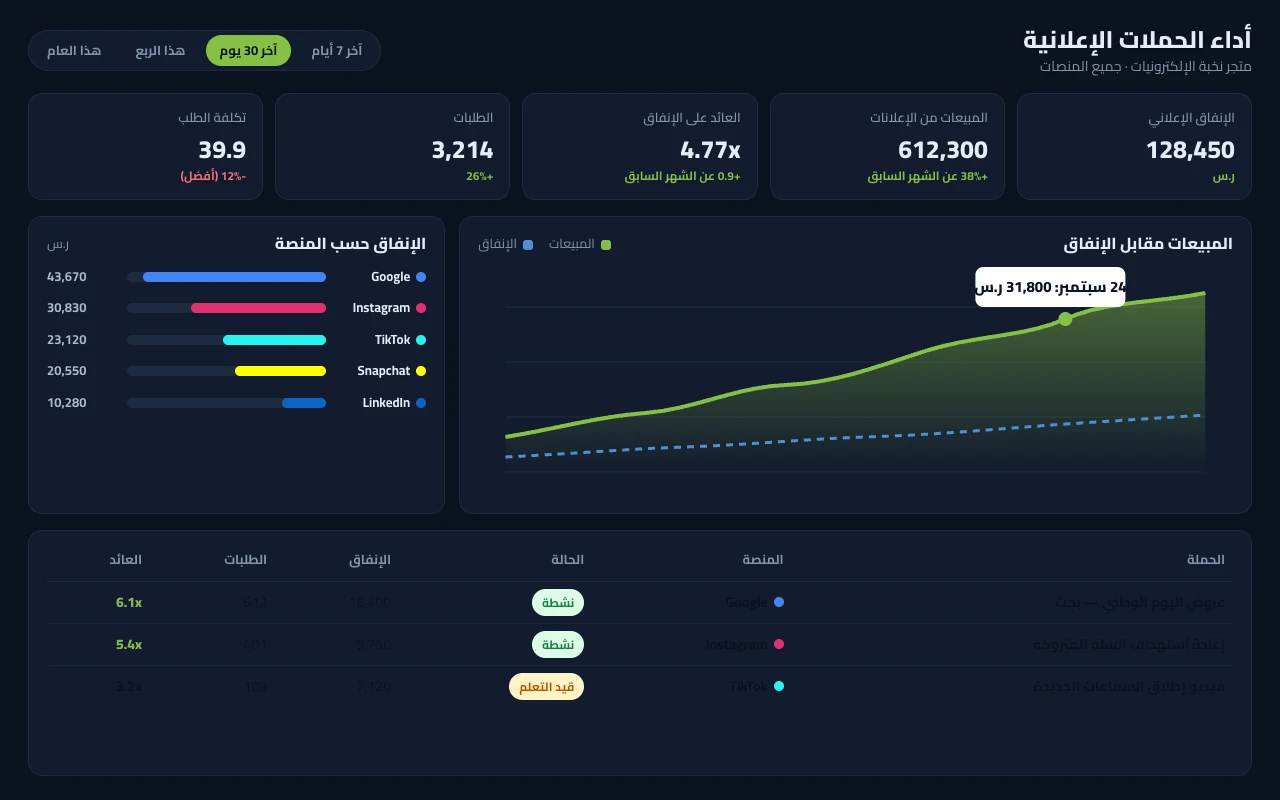Click the أداء الحملات الإعلانية page title
This screenshot has height=800, width=1280.
pyautogui.click(x=1137, y=41)
